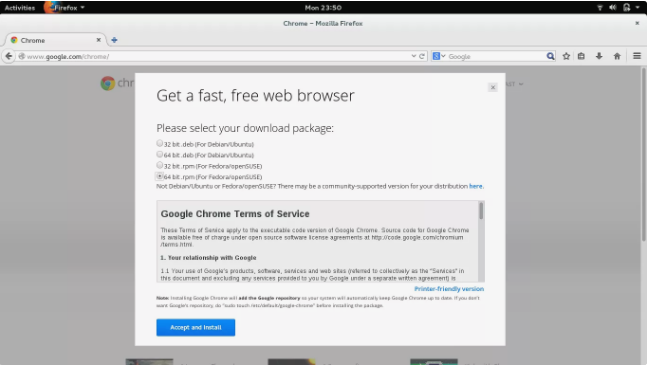Click the terms of service scrollbar thumb
Image resolution: width=651 pixels, height=366 pixels.
[481, 211]
